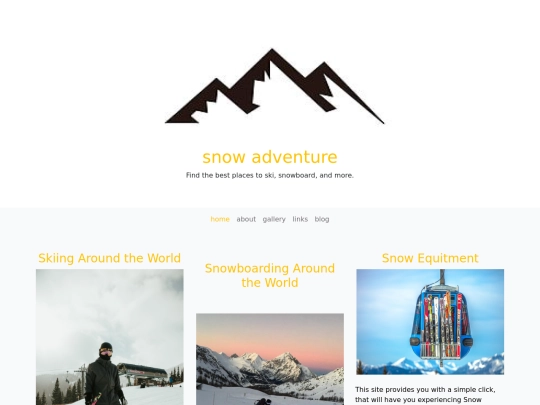540x405 pixels.
Task: Click the paragraph starting This site provides
Action: tap(425, 395)
